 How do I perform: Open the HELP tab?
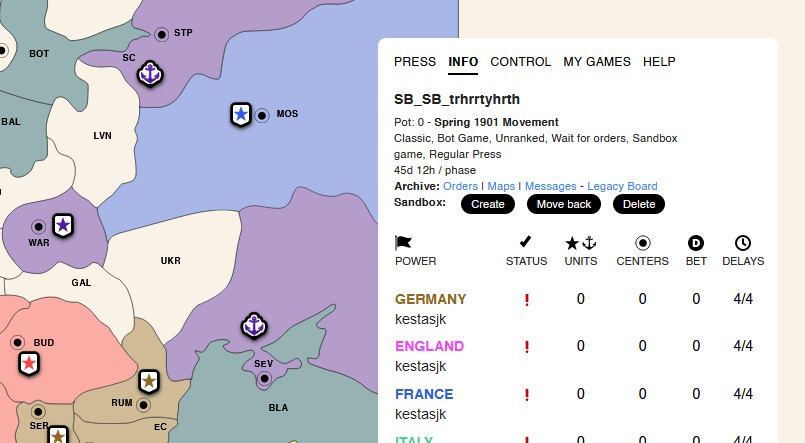point(659,62)
